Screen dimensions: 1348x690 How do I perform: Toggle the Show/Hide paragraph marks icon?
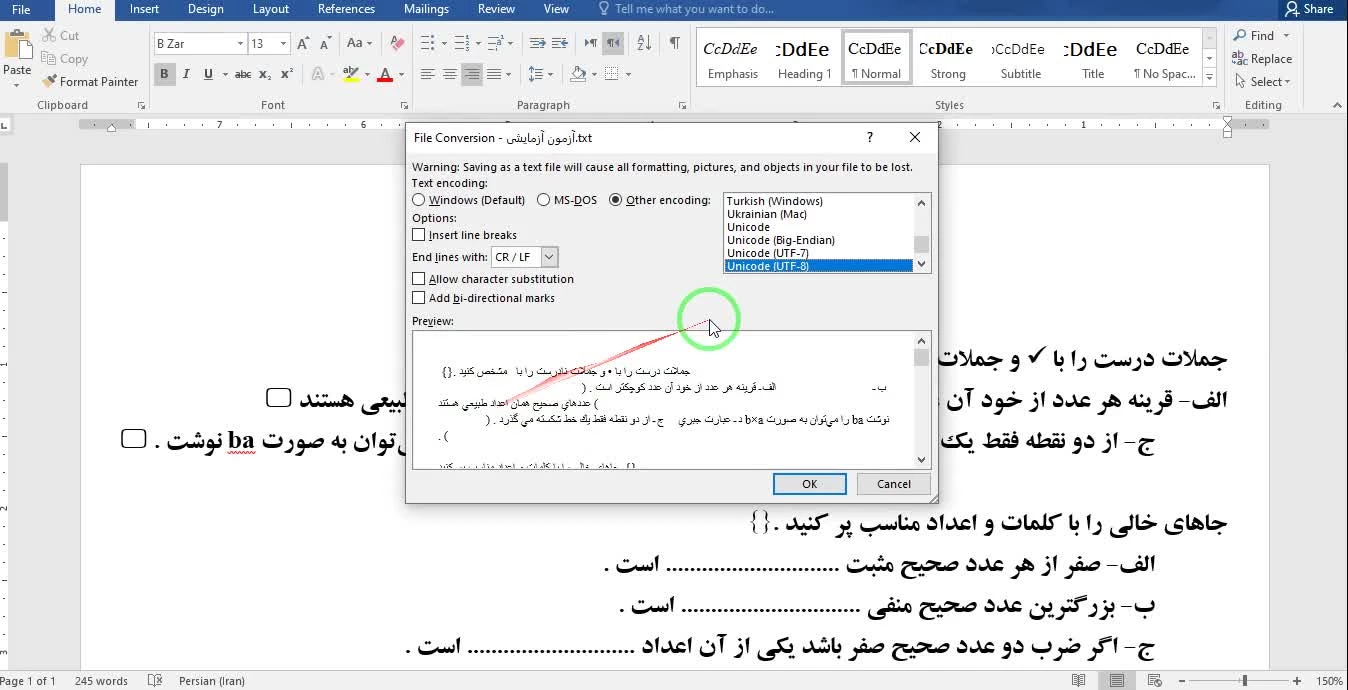pos(675,43)
